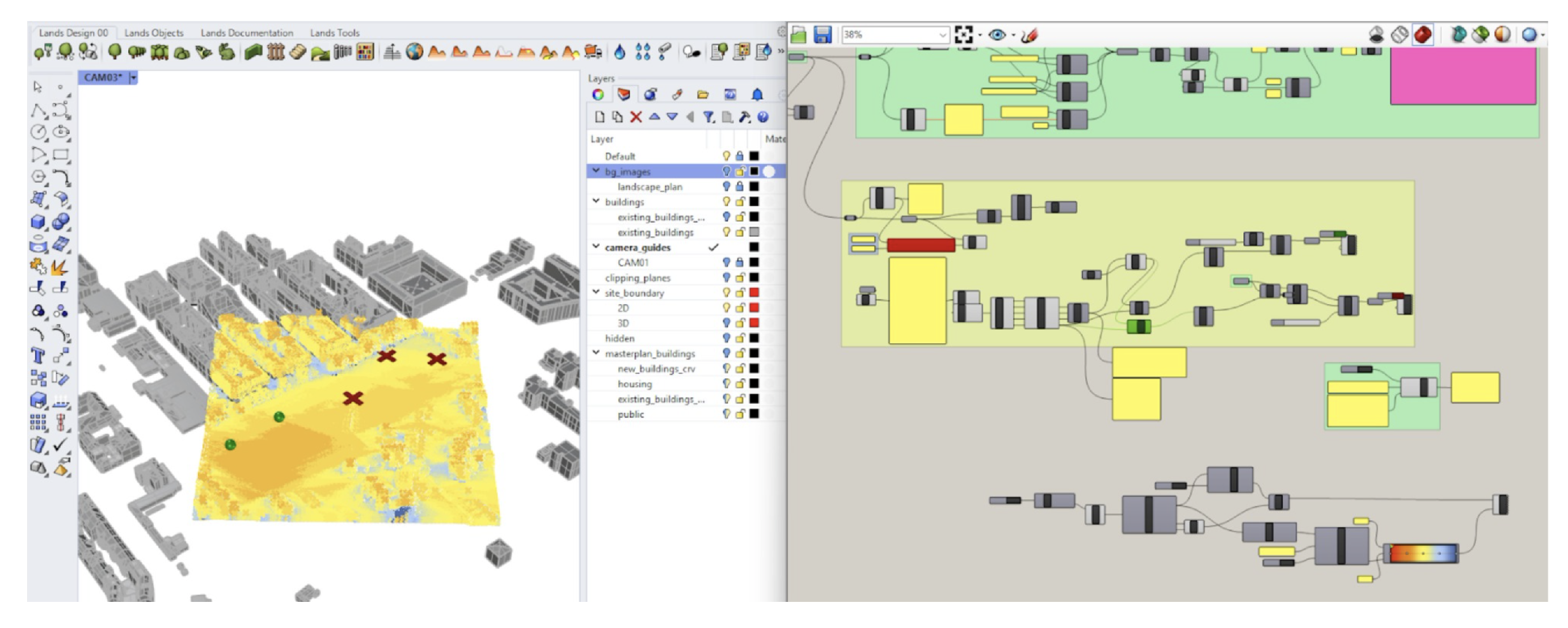
Task: Save the Grasshopper document via floppy disk icon
Action: 823,35
